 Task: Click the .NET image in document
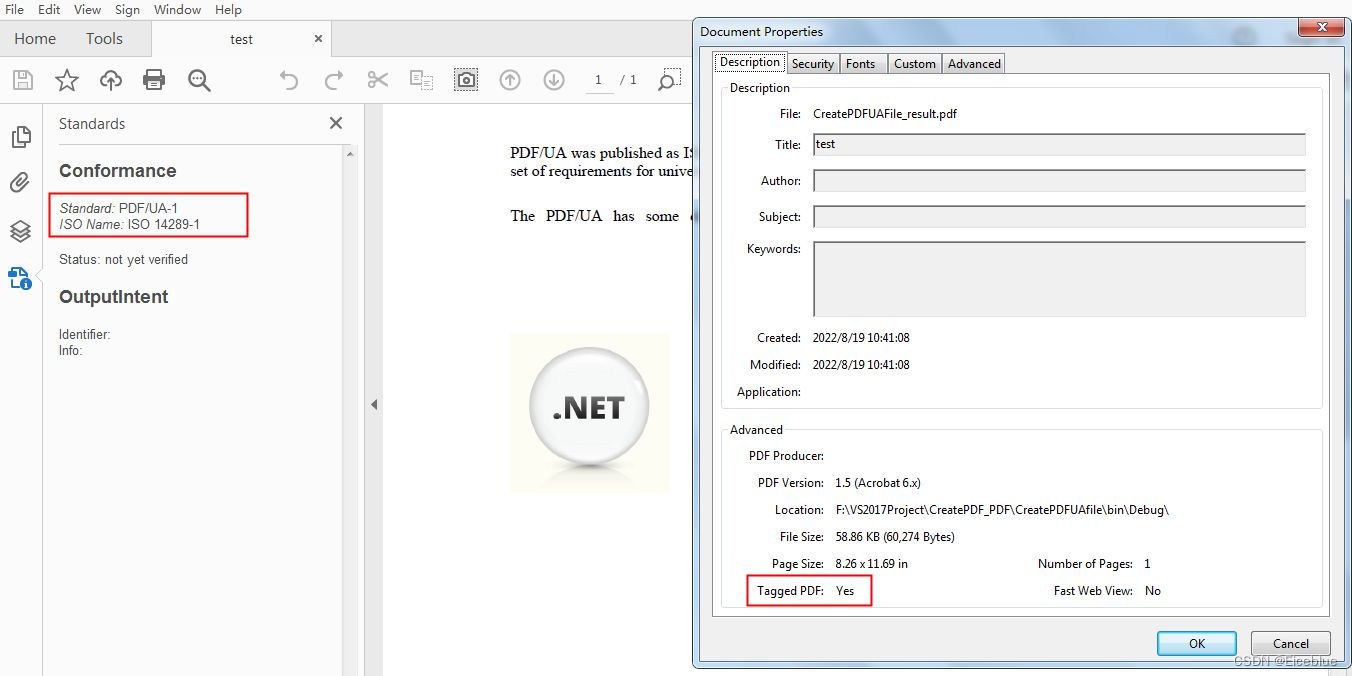coord(589,412)
